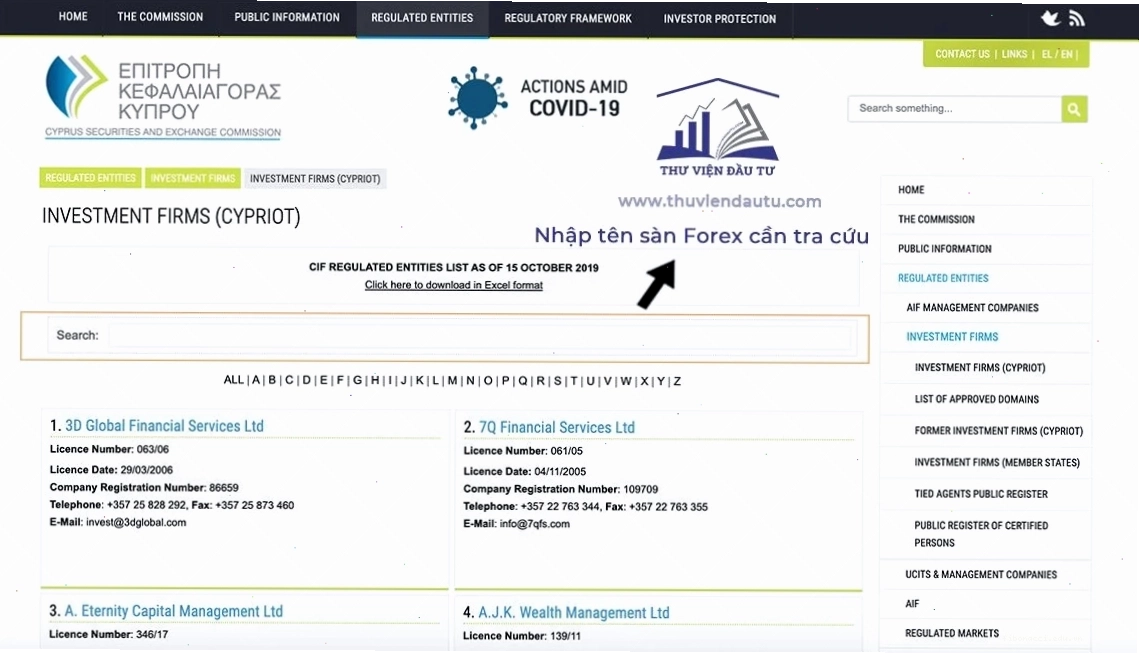Click email info@7qfs.com
Viewport: 1139px width, 655px height.
(535, 524)
